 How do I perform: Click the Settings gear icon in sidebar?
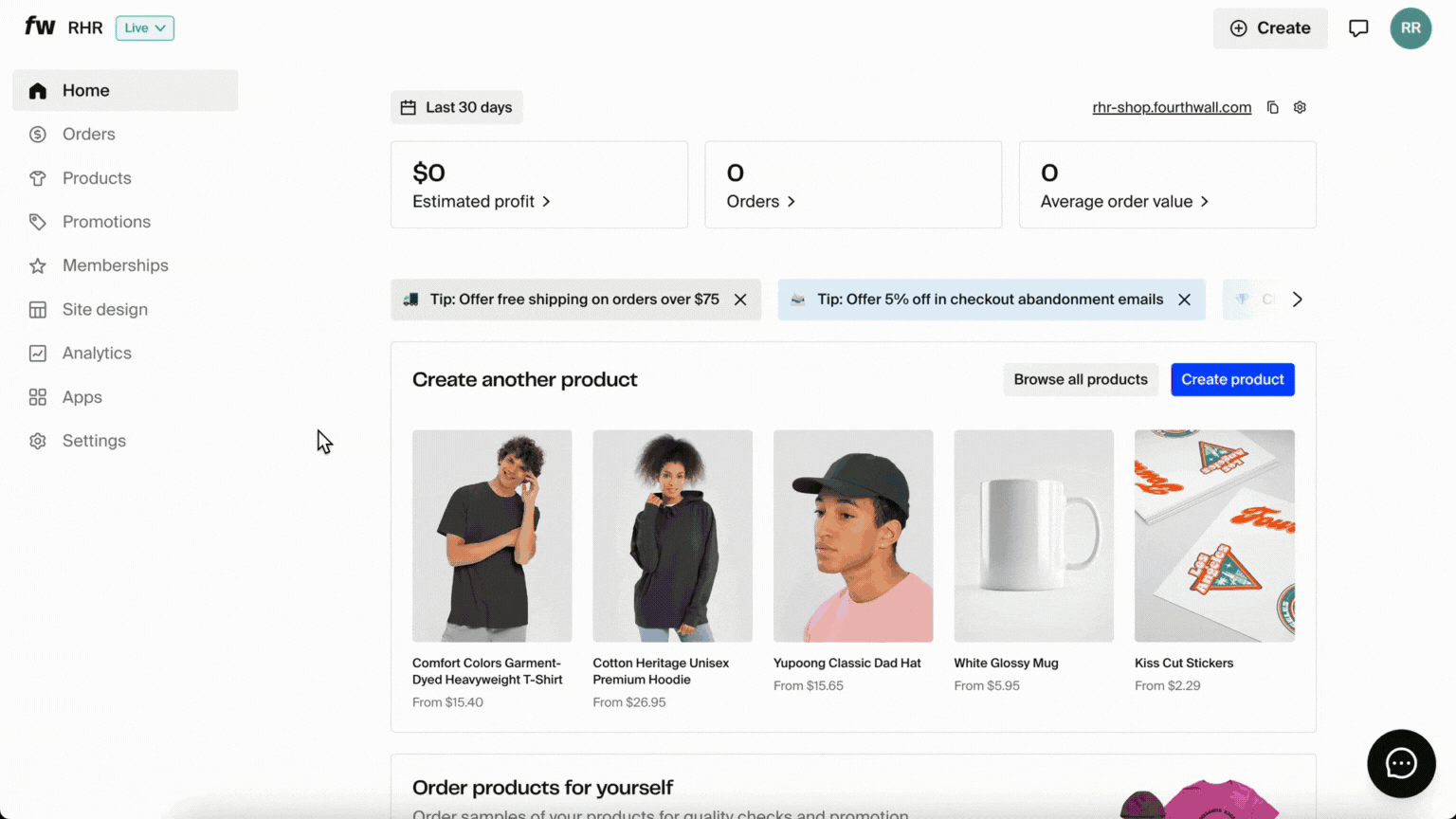click(38, 441)
